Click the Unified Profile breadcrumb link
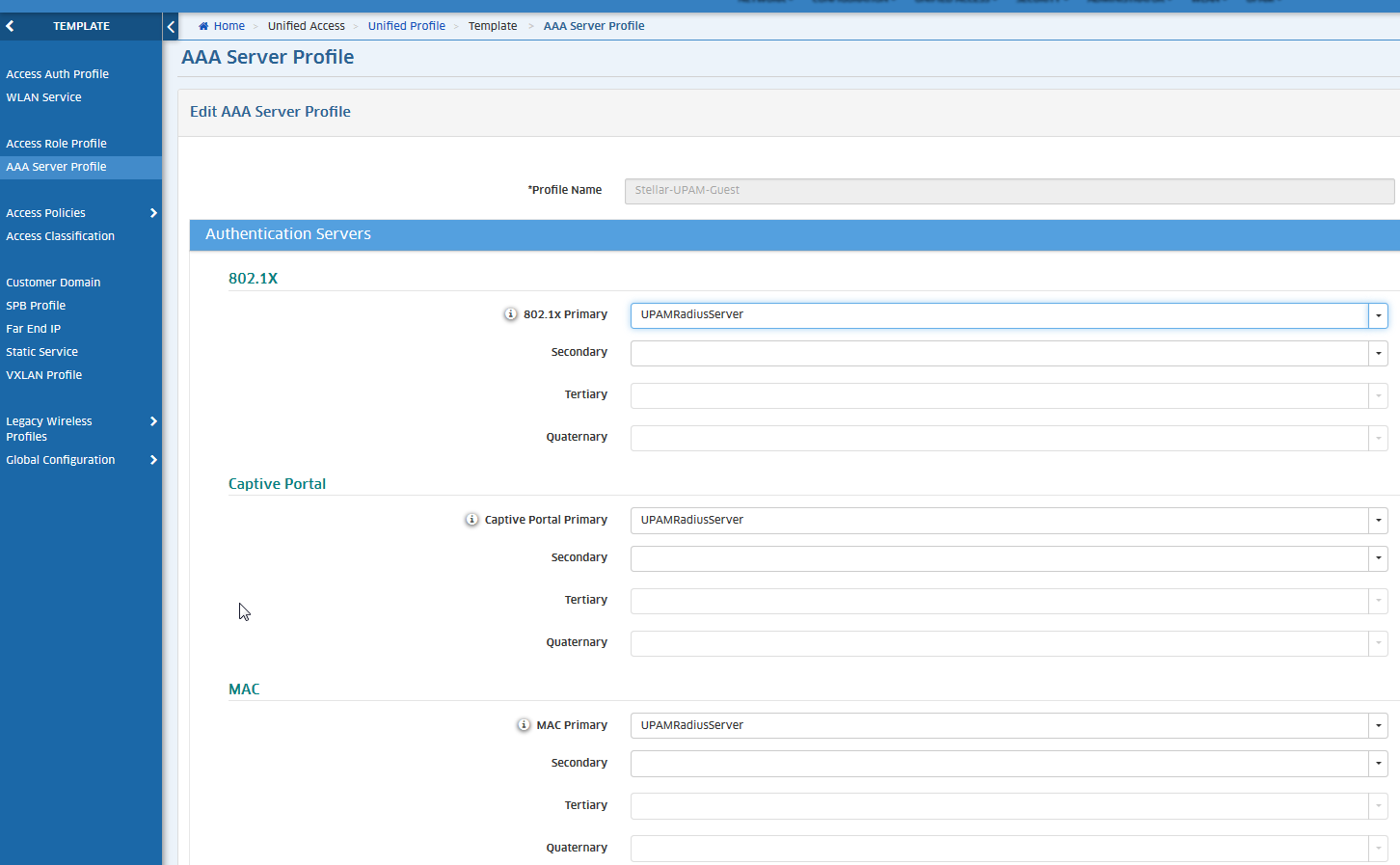Image resolution: width=1400 pixels, height=865 pixels. tap(406, 26)
